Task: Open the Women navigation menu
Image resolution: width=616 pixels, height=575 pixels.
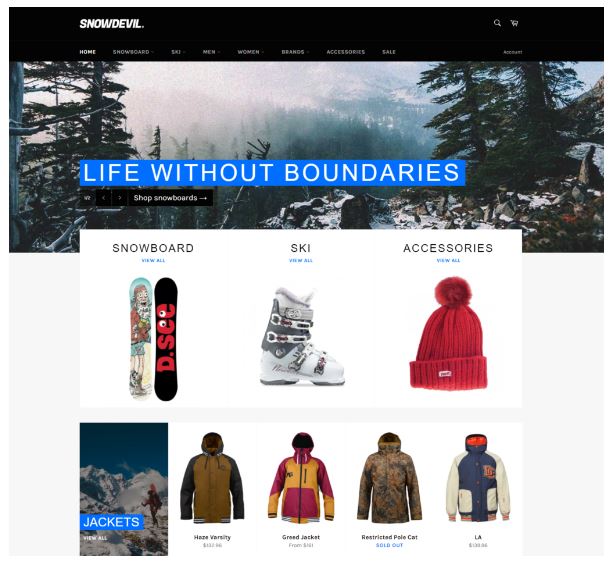Action: pyautogui.click(x=250, y=52)
